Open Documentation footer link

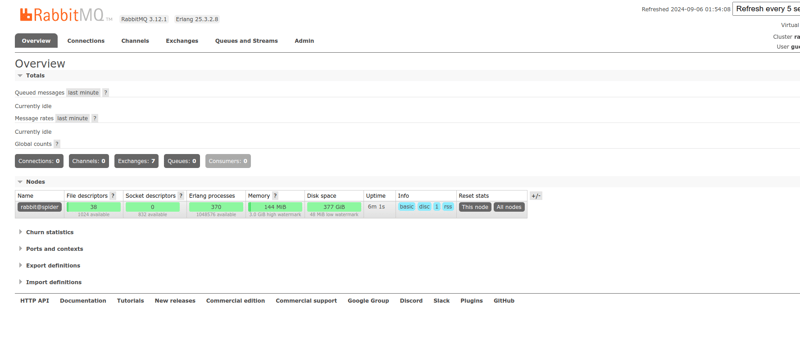(x=83, y=301)
